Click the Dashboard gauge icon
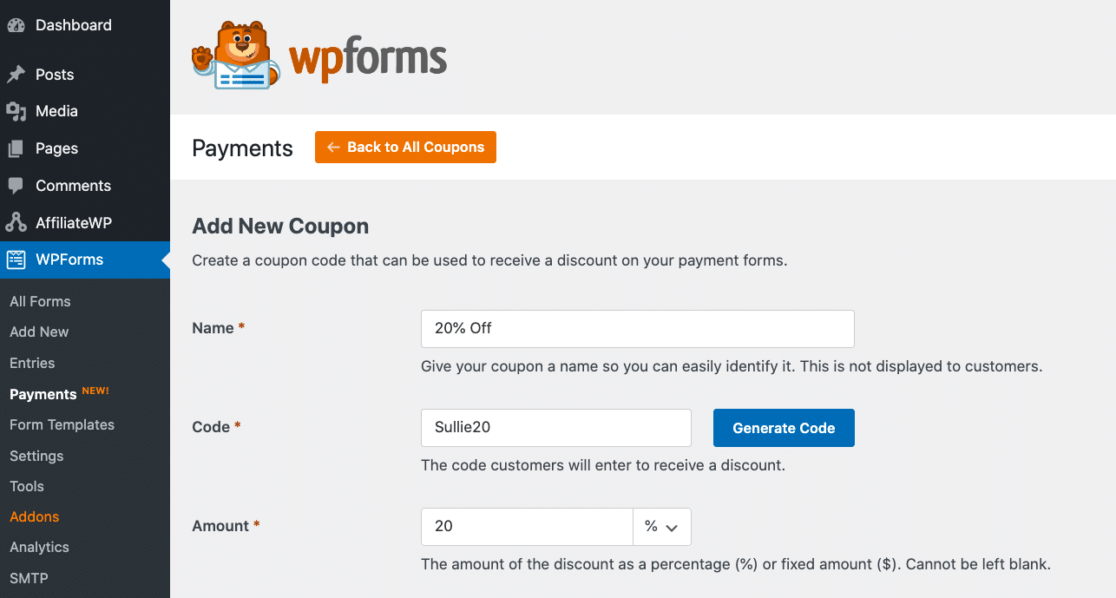This screenshot has height=598, width=1116. coord(16,25)
